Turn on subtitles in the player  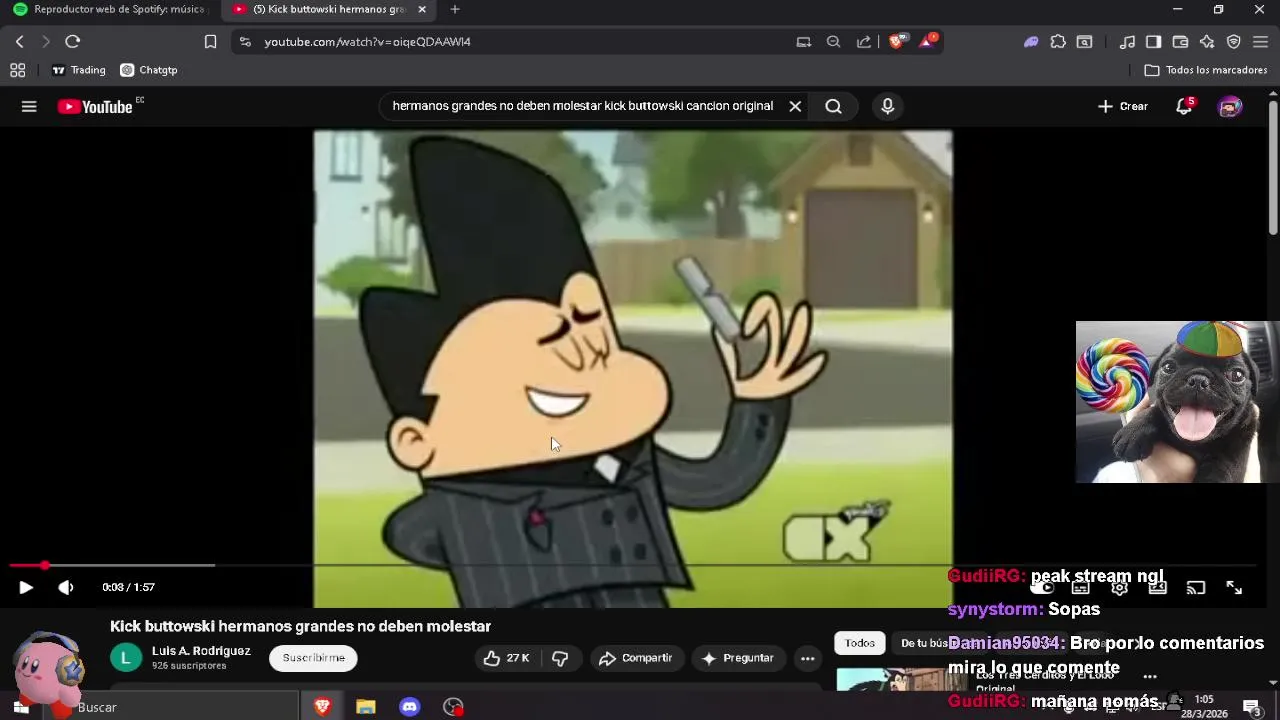[x=1080, y=587]
